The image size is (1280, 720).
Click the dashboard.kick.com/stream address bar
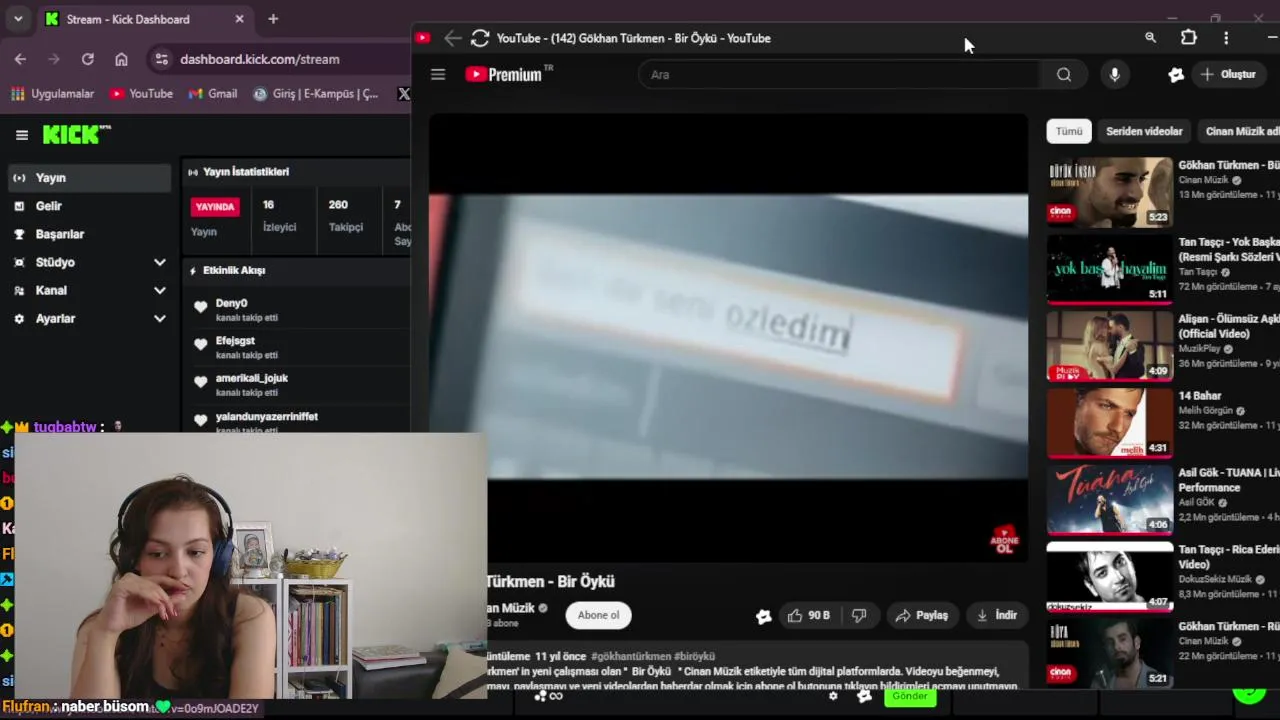tap(260, 59)
